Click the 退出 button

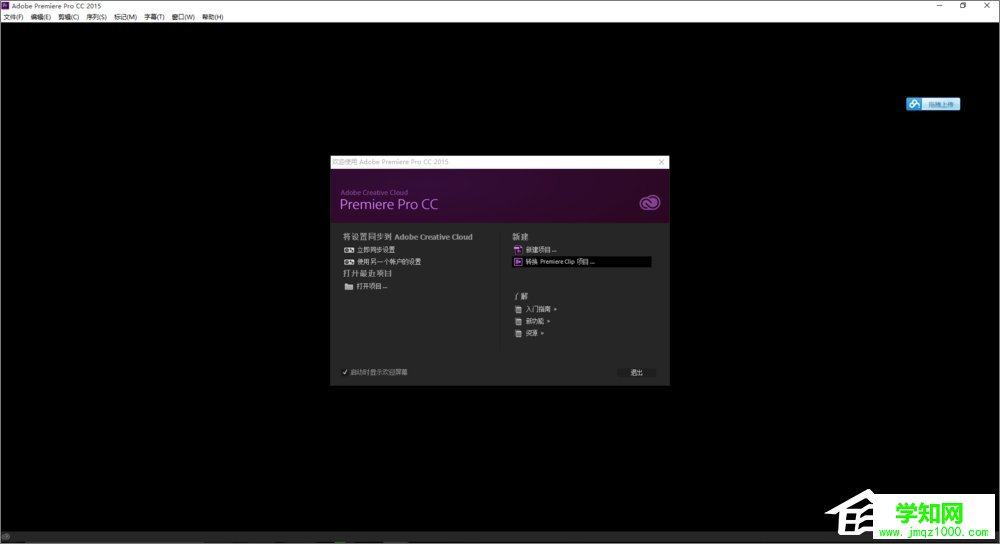[x=636, y=372]
